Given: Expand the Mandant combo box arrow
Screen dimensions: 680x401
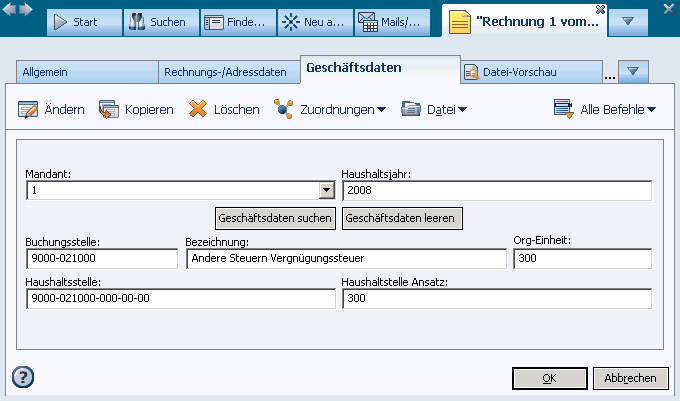Looking at the screenshot, I should pos(326,191).
